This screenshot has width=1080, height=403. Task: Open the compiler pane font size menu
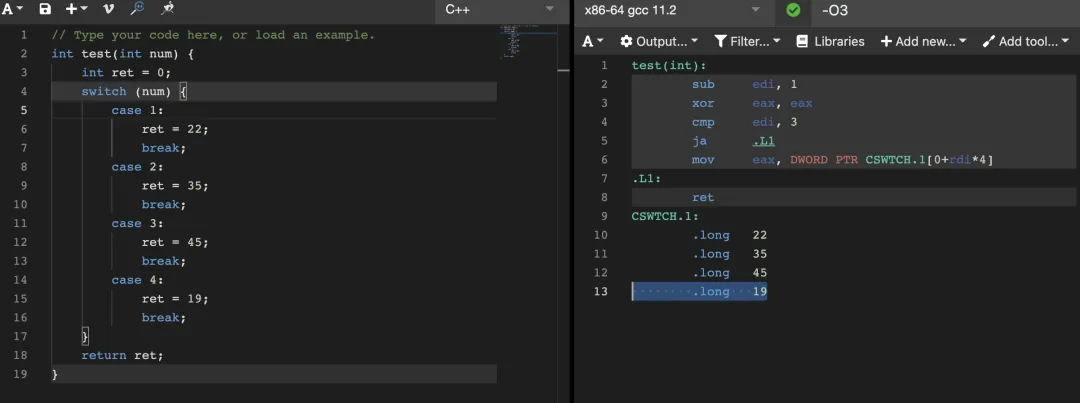coord(593,41)
